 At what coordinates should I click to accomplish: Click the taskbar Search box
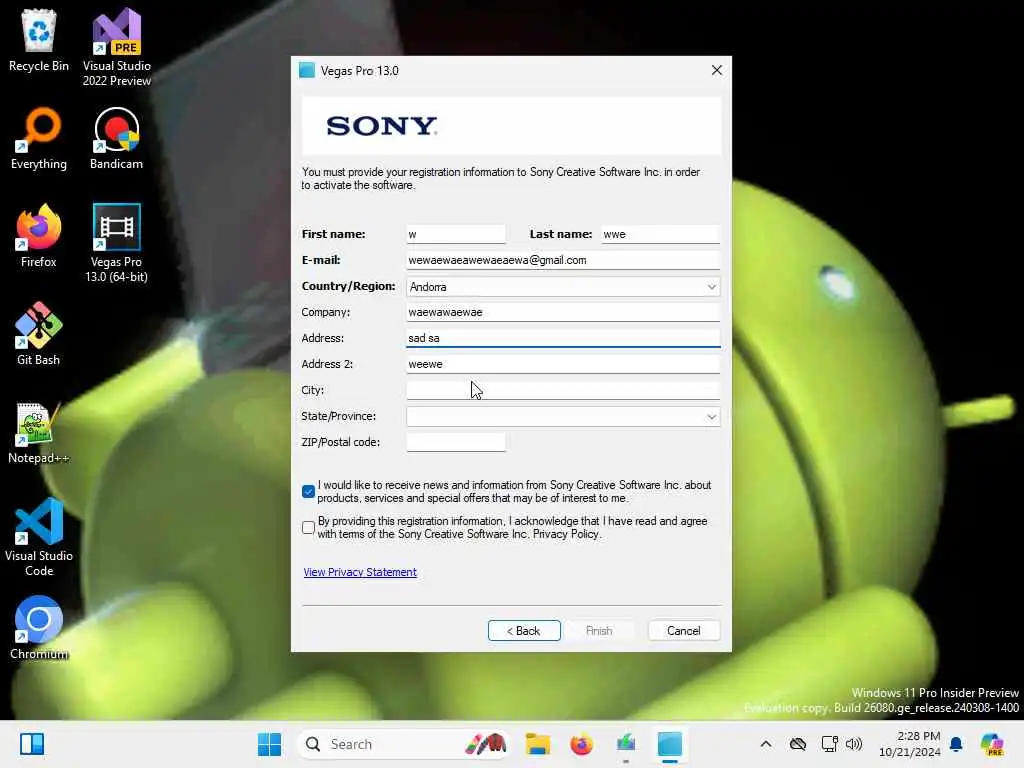coord(402,744)
